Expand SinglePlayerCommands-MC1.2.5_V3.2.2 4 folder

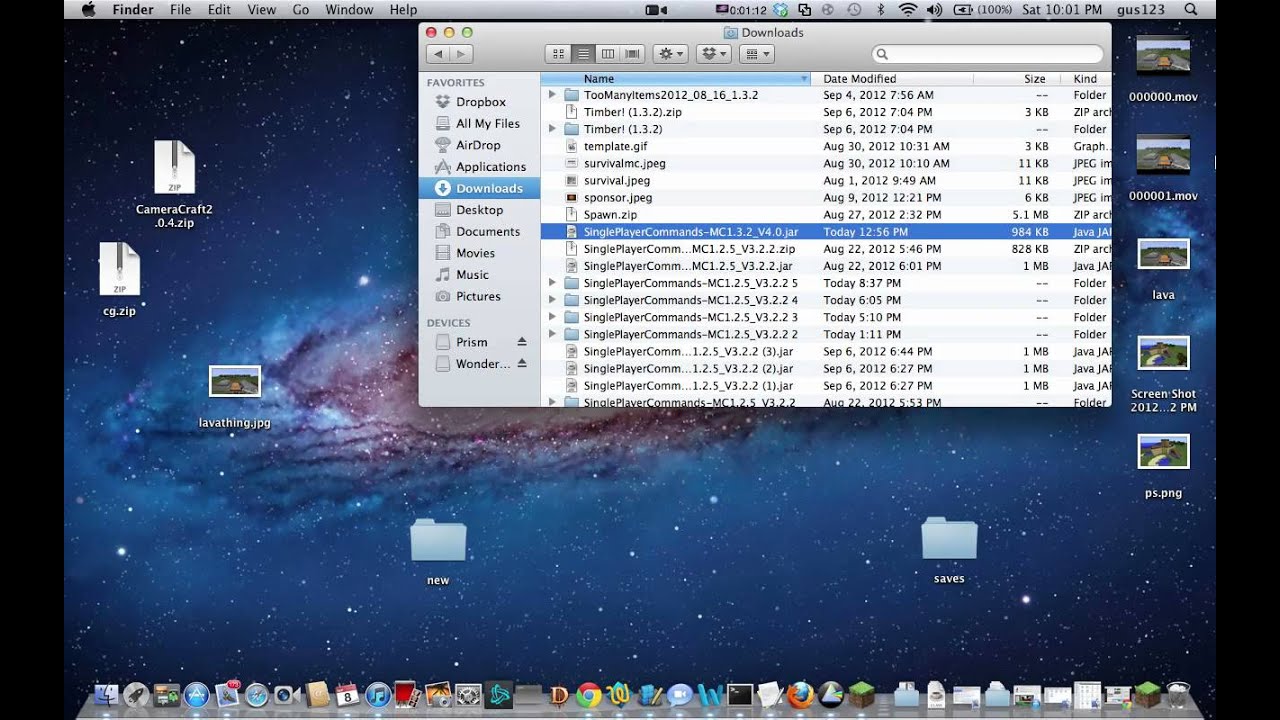click(552, 300)
